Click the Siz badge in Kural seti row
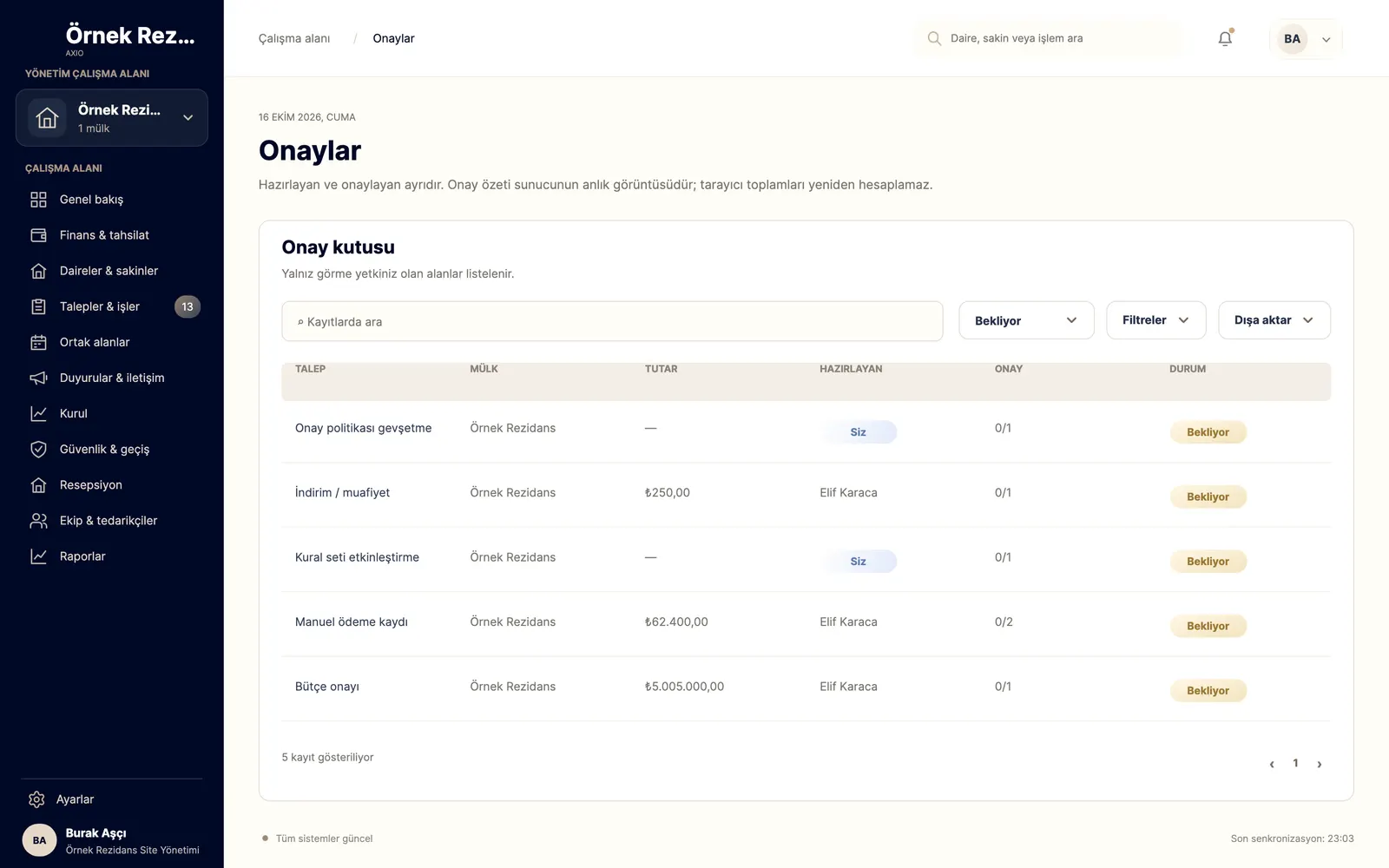Viewport: 1389px width, 868px height. pos(858,562)
